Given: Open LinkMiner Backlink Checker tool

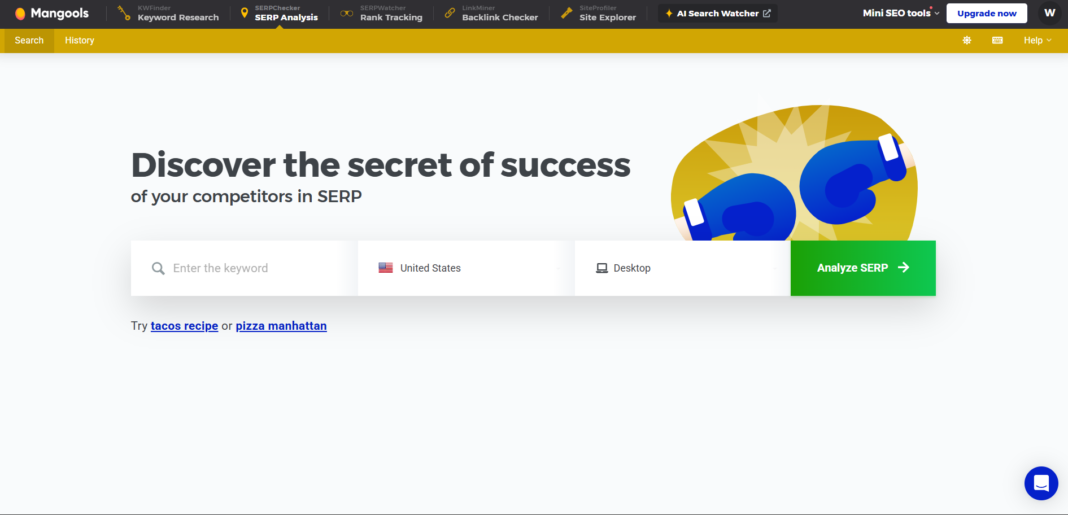Looking at the screenshot, I should pos(490,13).
